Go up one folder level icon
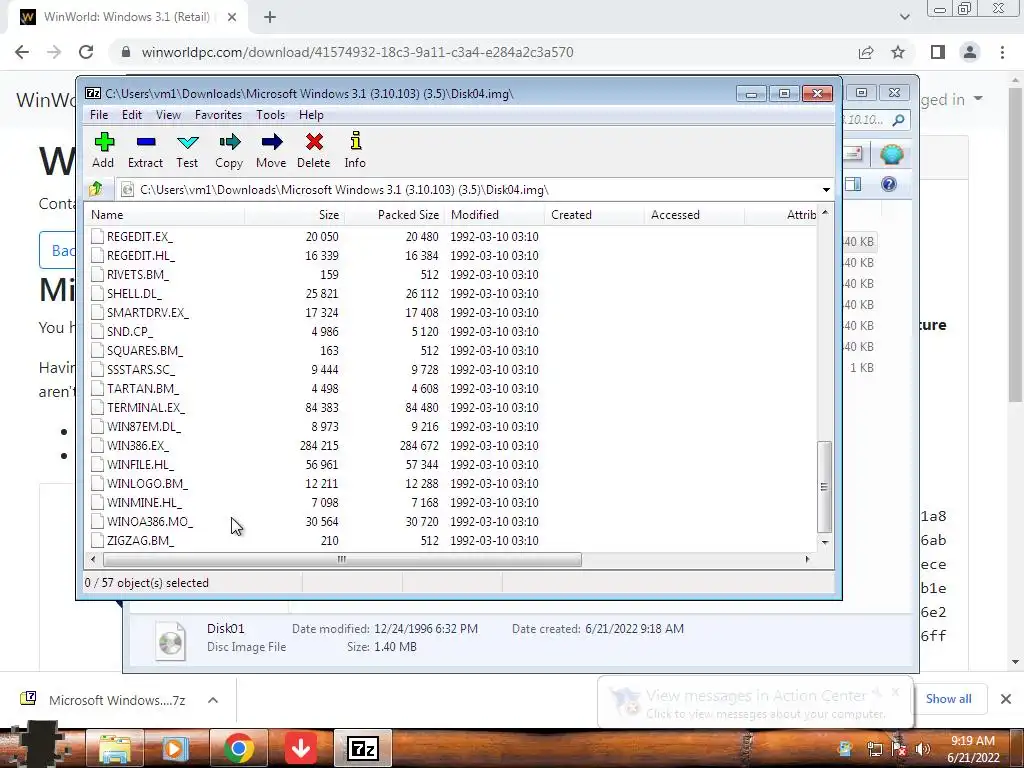The image size is (1024, 768). (x=96, y=189)
